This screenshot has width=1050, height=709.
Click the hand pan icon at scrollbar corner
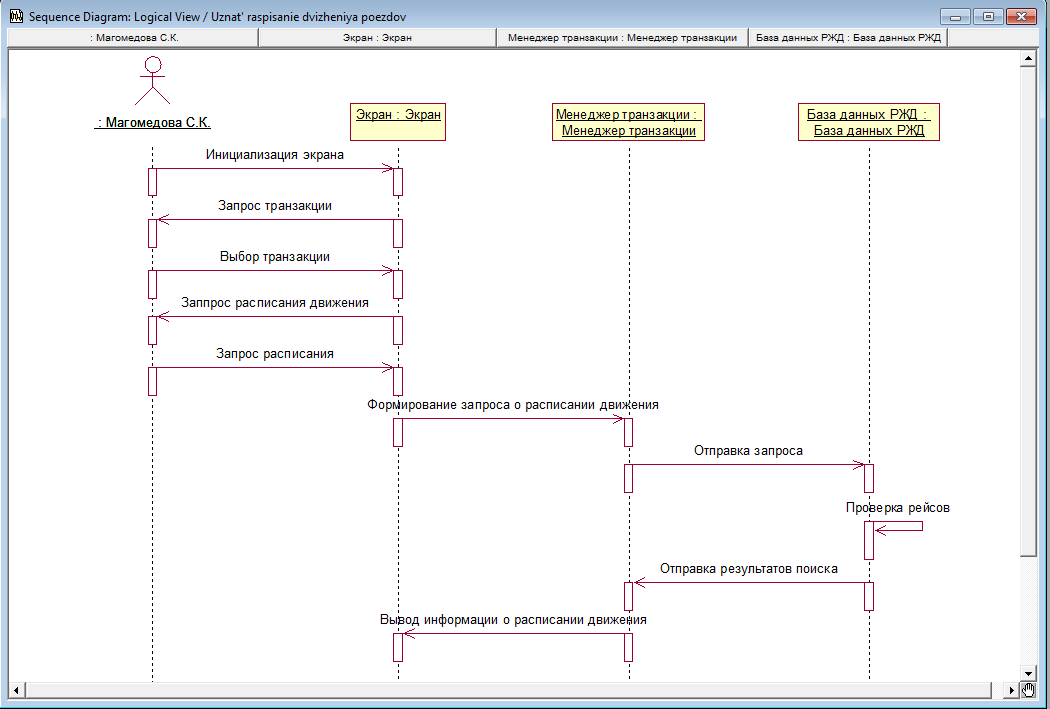1029,690
